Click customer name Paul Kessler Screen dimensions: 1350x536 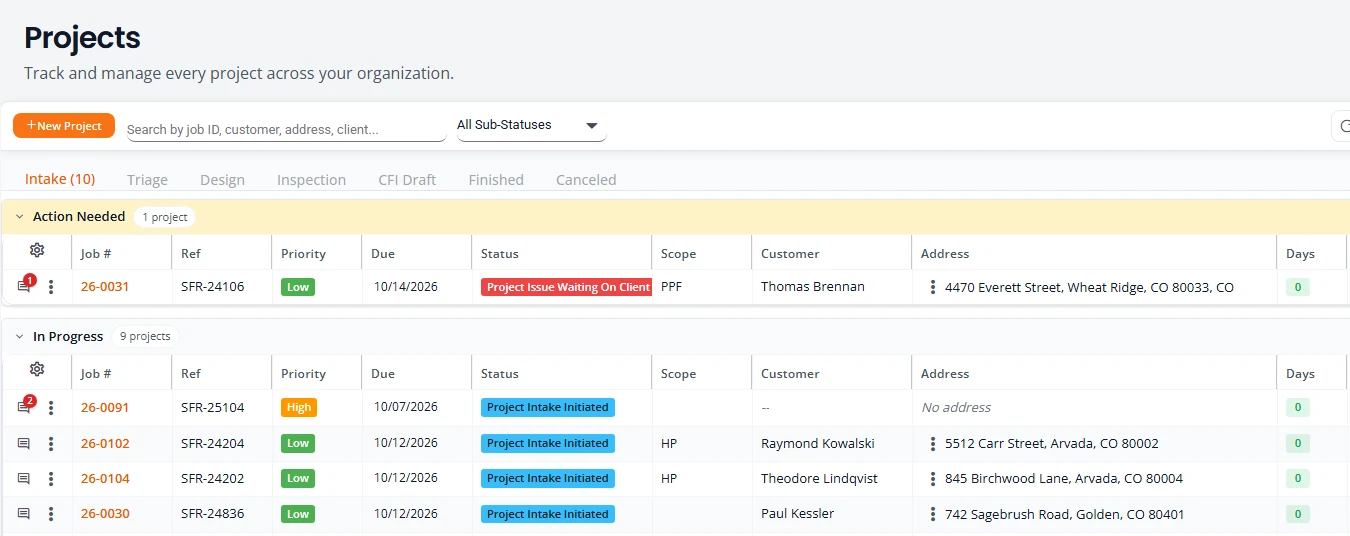(x=797, y=514)
